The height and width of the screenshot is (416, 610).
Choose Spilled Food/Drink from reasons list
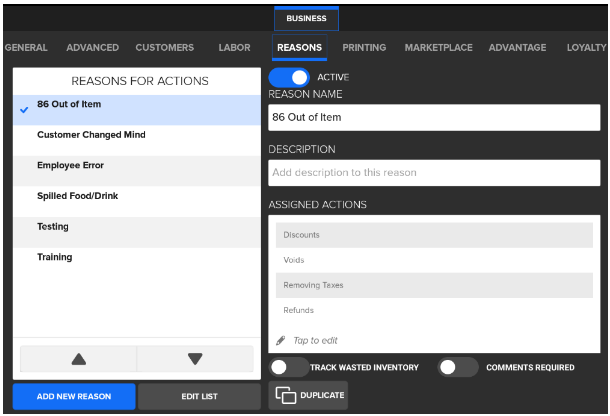(x=77, y=196)
